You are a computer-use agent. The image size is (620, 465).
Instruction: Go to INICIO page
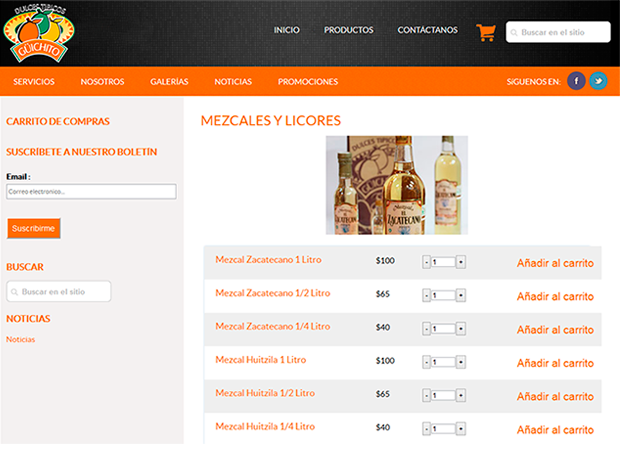(x=287, y=30)
